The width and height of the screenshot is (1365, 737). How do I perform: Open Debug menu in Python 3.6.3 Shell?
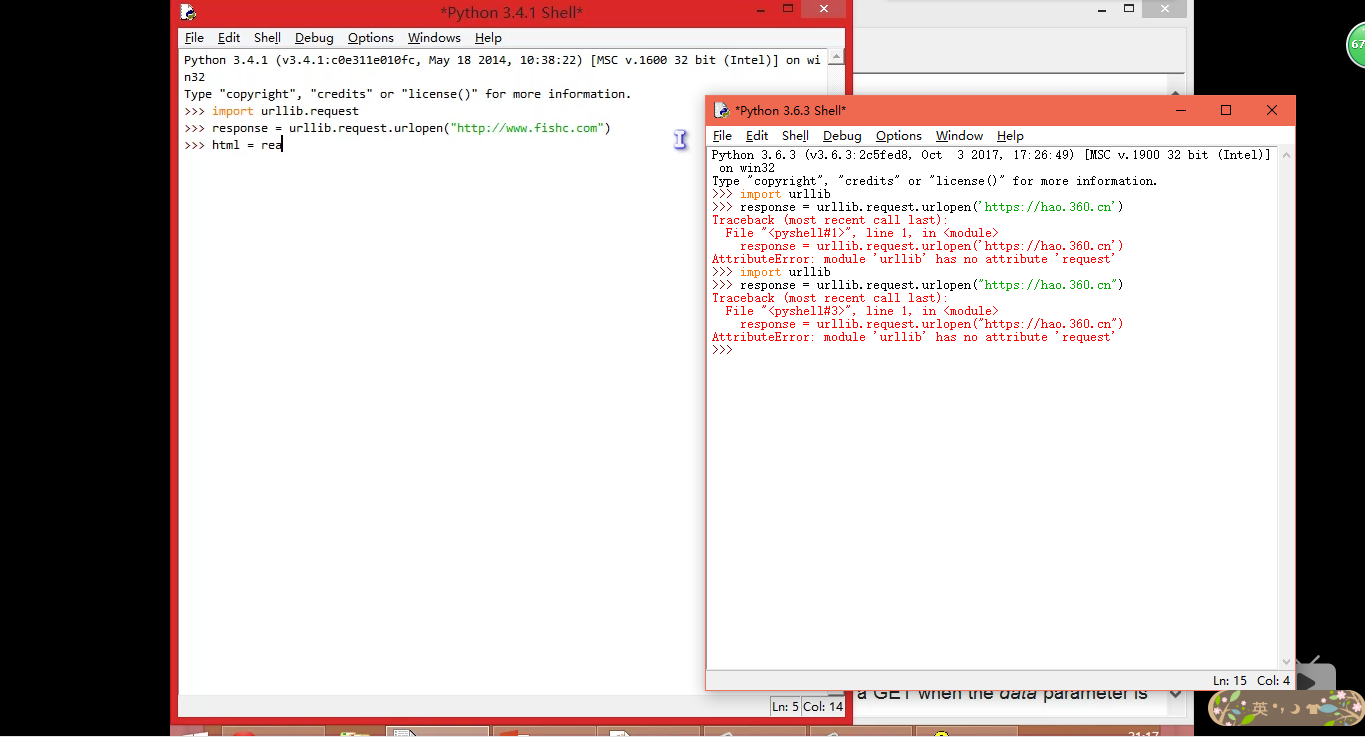tap(842, 136)
